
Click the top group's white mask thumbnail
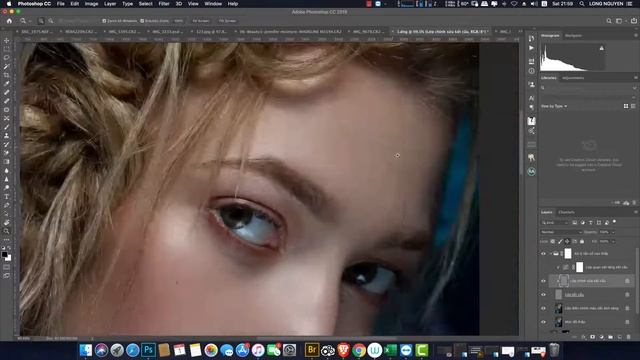tap(568, 253)
